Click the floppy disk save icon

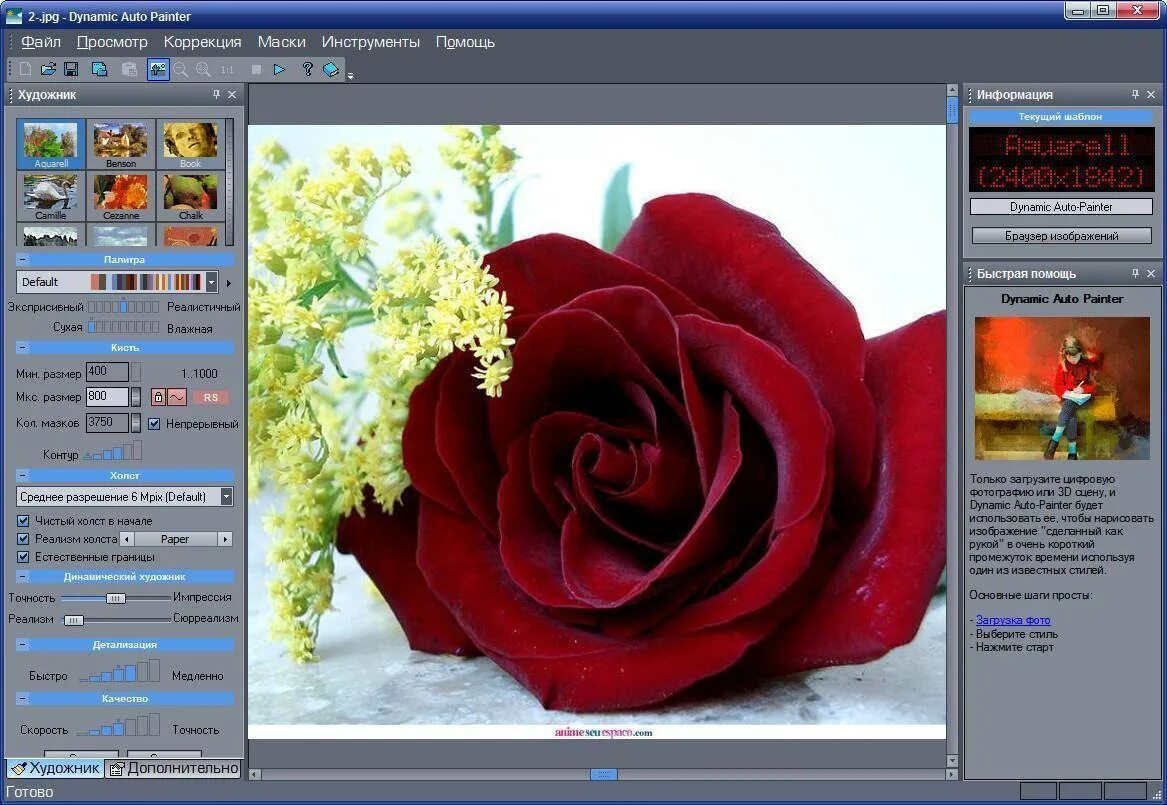pos(71,69)
